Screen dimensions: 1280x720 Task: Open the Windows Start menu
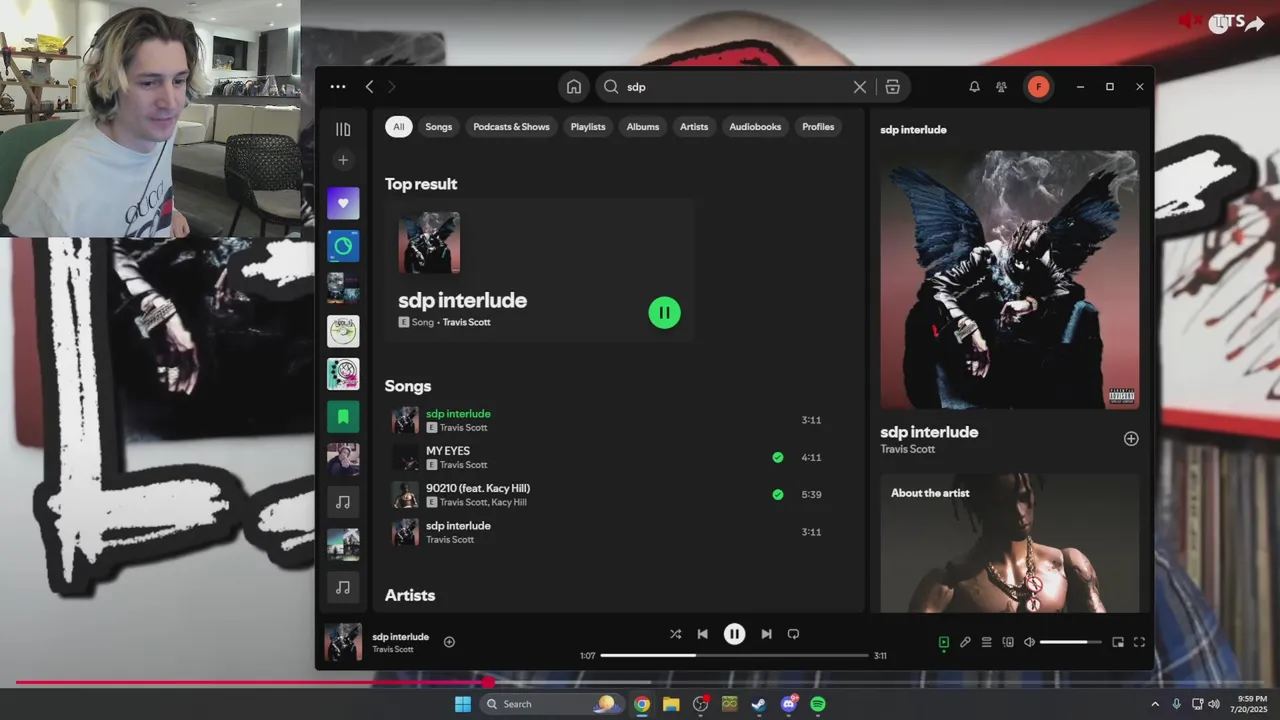click(463, 704)
